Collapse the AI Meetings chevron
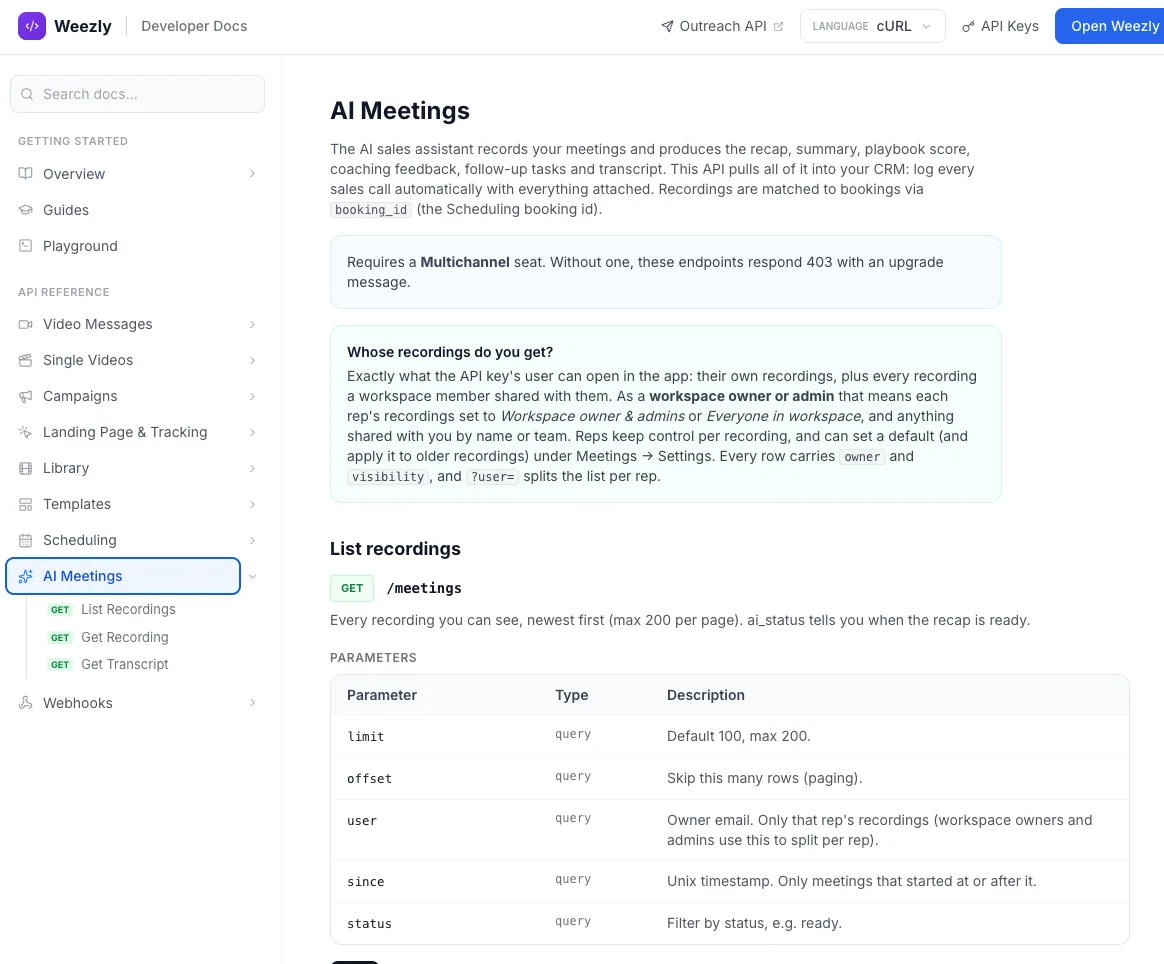This screenshot has height=964, width=1164. (x=252, y=577)
